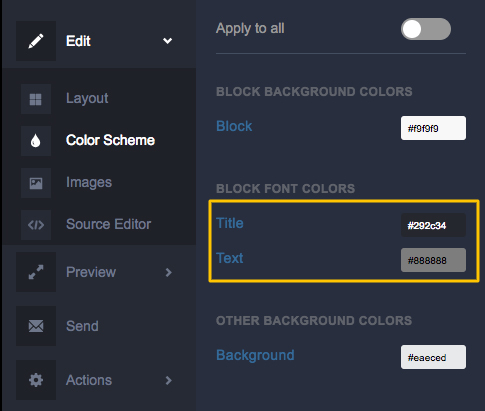This screenshot has height=411, width=485.
Task: Click the Background color link
Action: pos(255,355)
